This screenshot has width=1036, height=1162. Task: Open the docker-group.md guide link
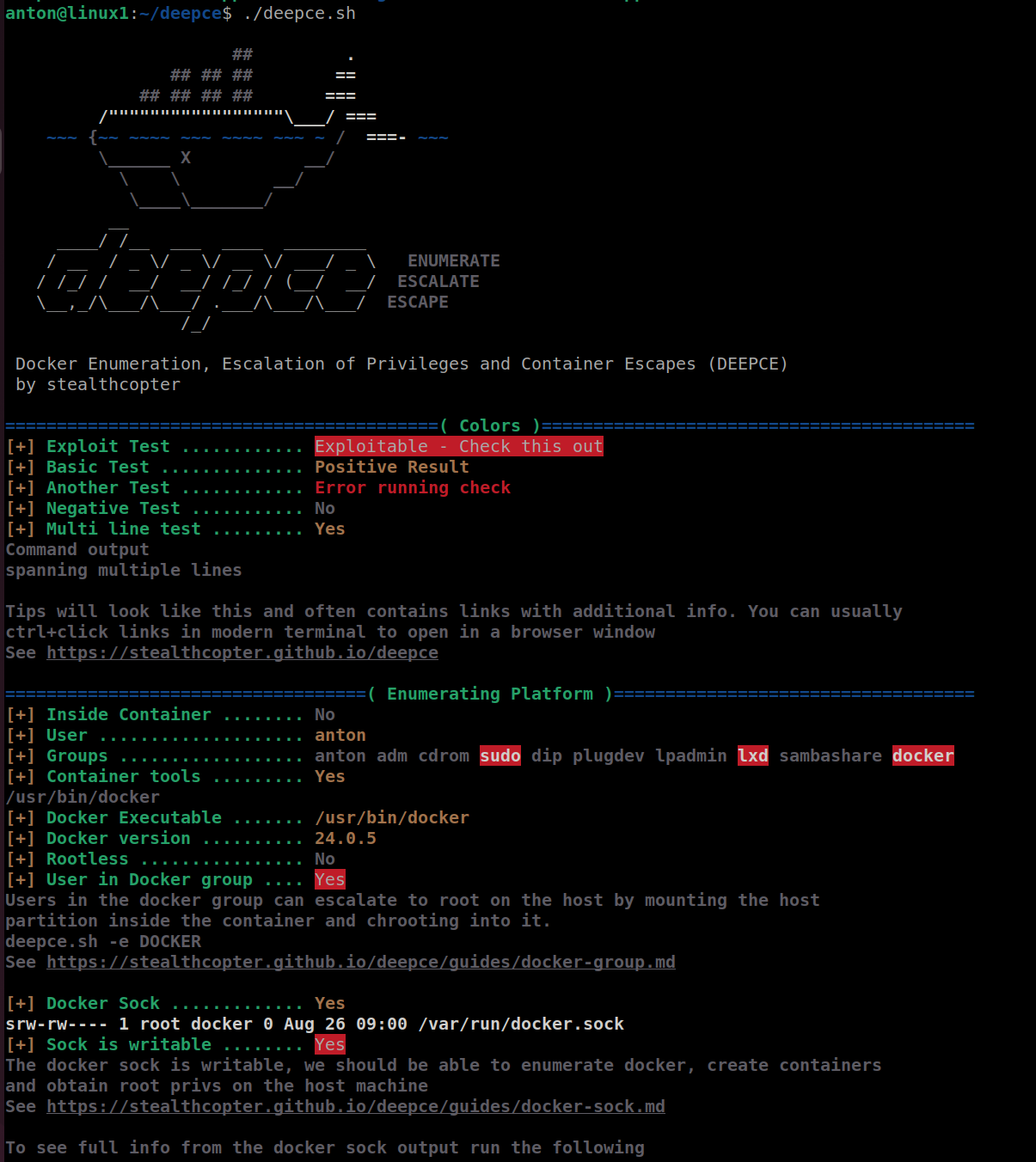coord(361,963)
